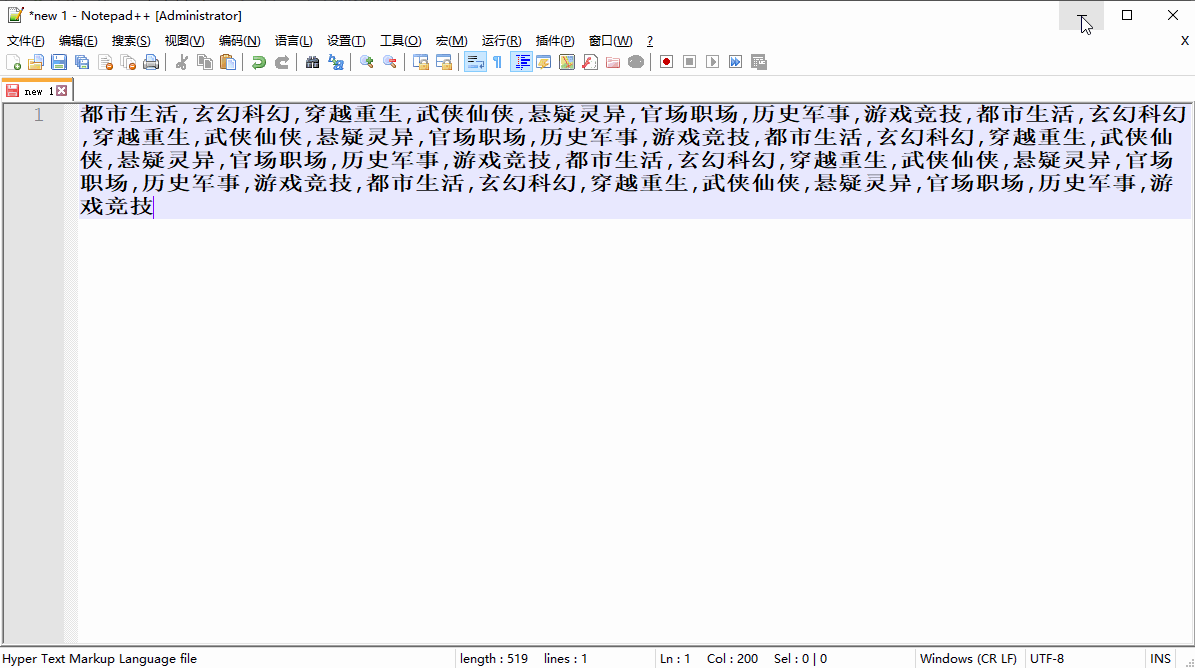The height and width of the screenshot is (668, 1195).
Task: Toggle the show indent guide icon
Action: tap(521, 62)
